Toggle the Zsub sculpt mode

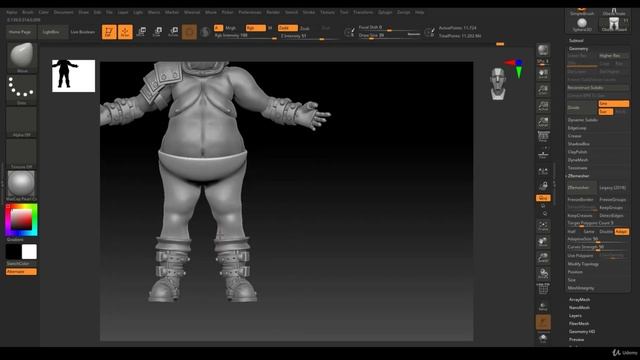coord(304,28)
